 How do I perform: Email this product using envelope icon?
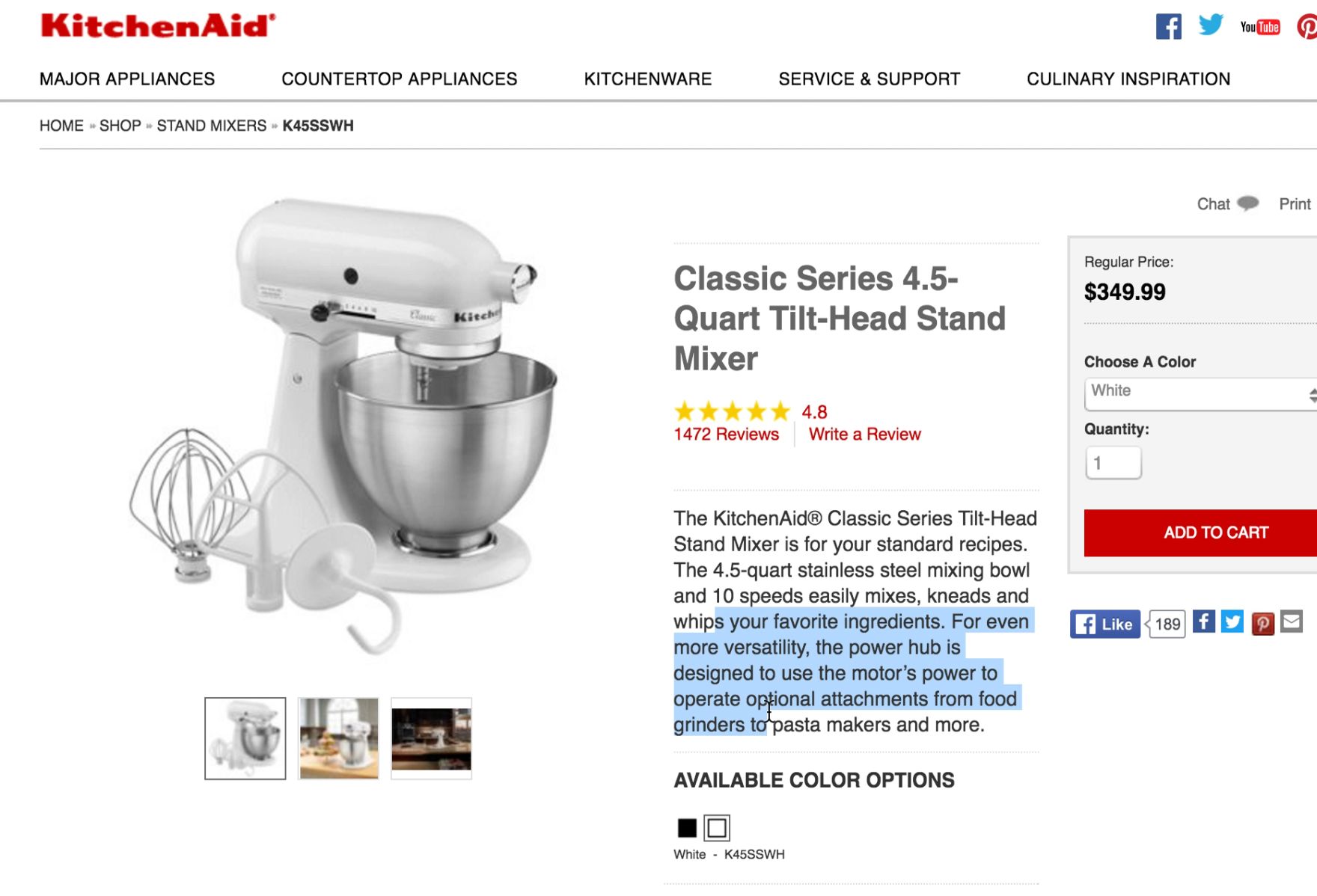pos(1292,622)
